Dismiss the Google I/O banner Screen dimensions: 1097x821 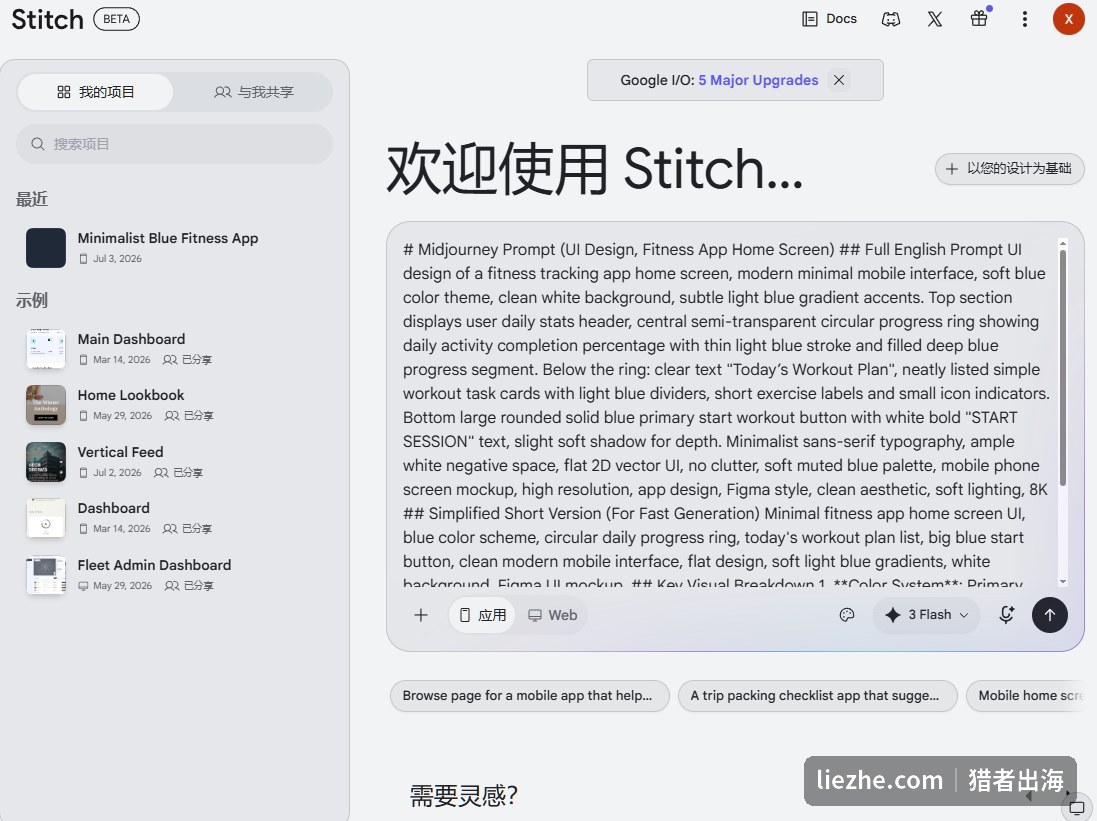[839, 80]
